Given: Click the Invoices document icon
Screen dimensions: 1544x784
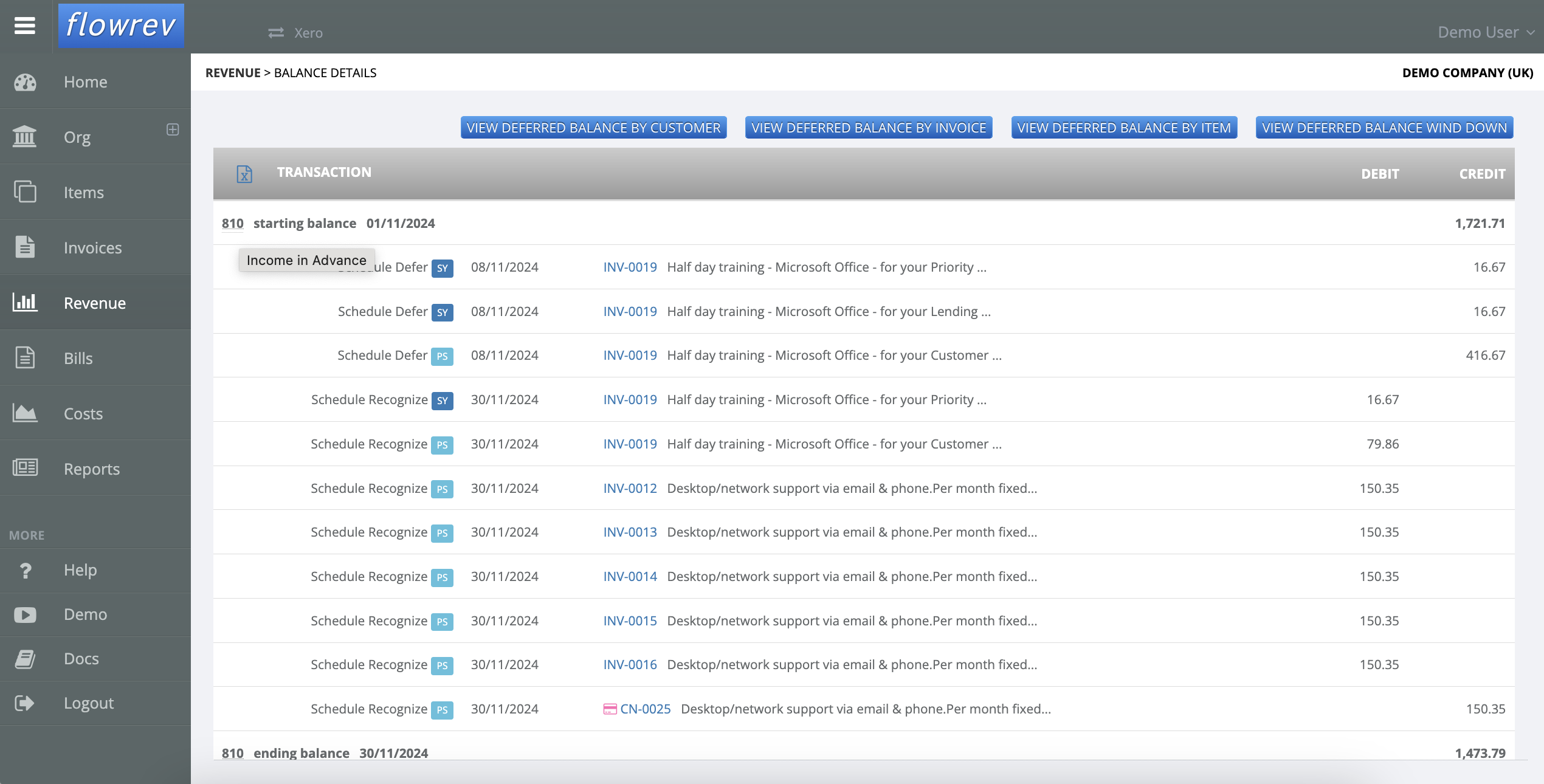Looking at the screenshot, I should coord(25,247).
